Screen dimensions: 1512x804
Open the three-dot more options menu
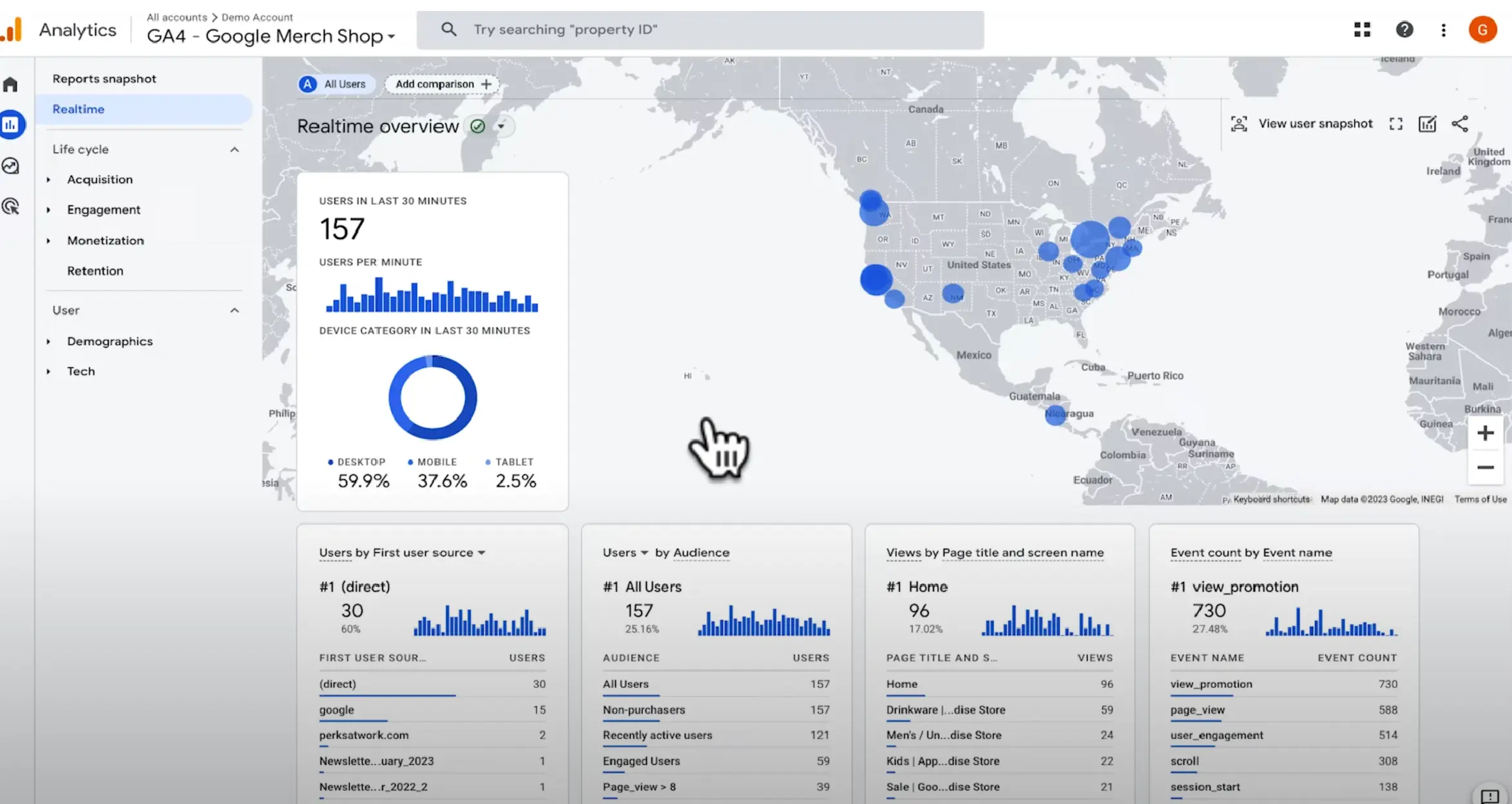pyautogui.click(x=1443, y=30)
